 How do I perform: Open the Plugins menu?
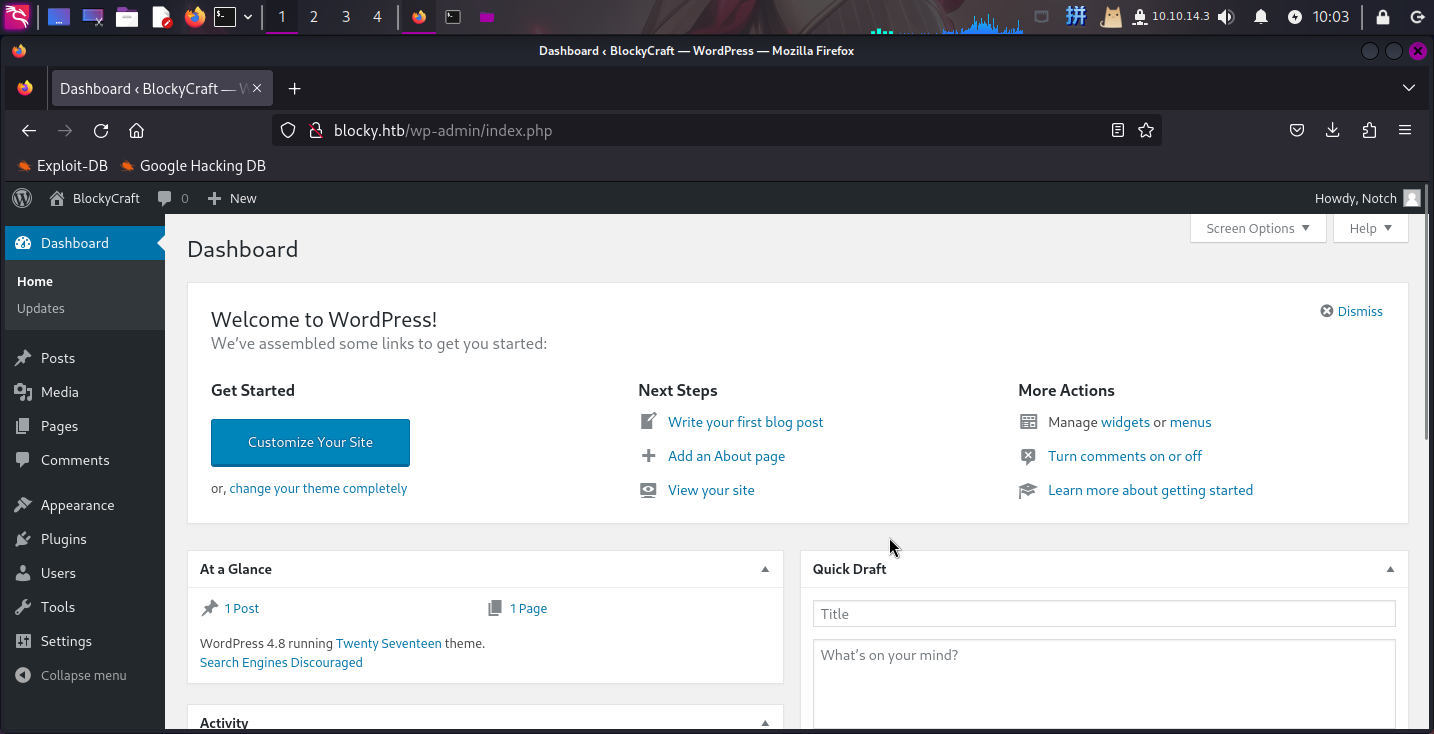[x=63, y=539]
